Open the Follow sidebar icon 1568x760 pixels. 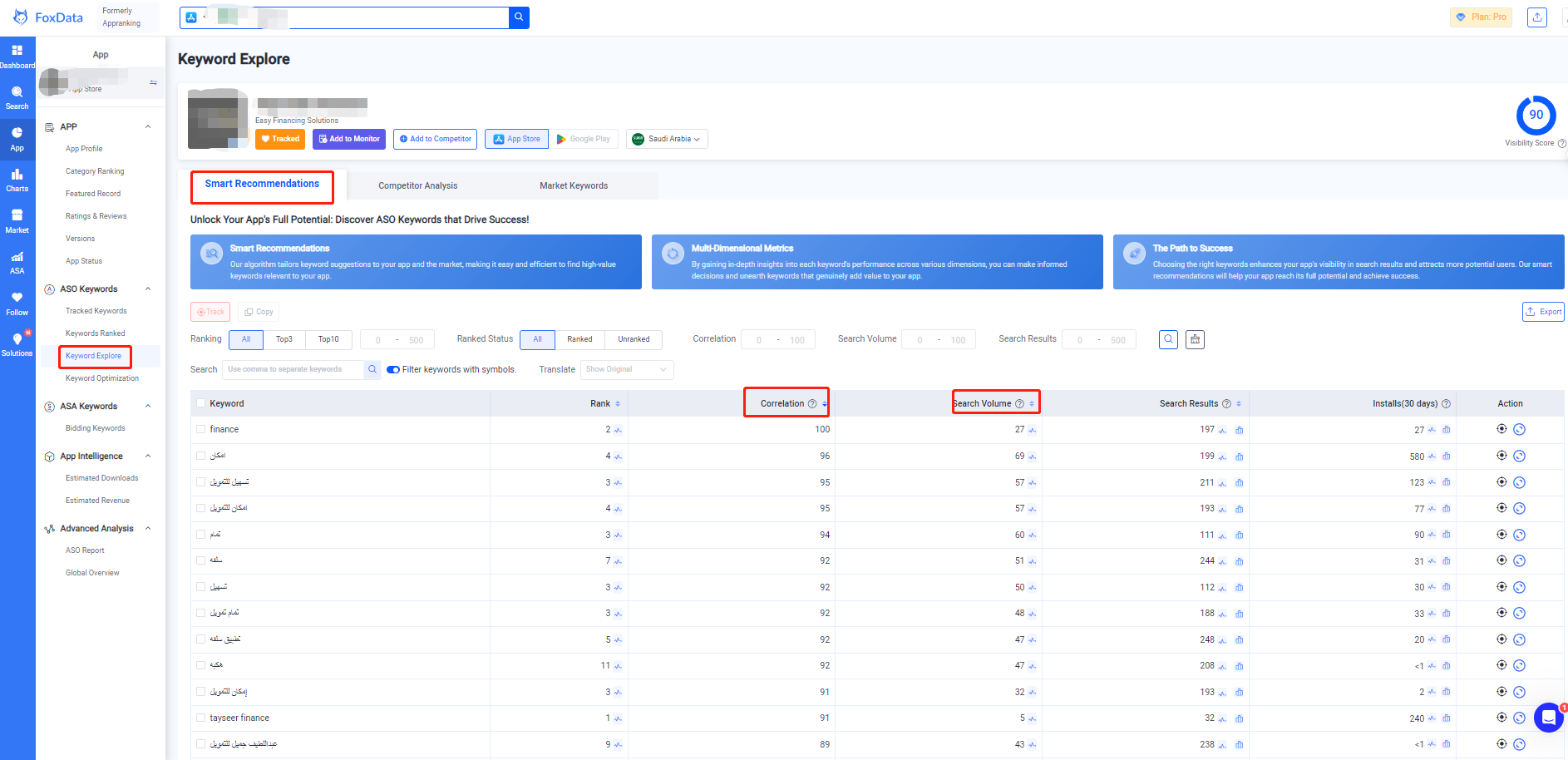click(x=17, y=304)
